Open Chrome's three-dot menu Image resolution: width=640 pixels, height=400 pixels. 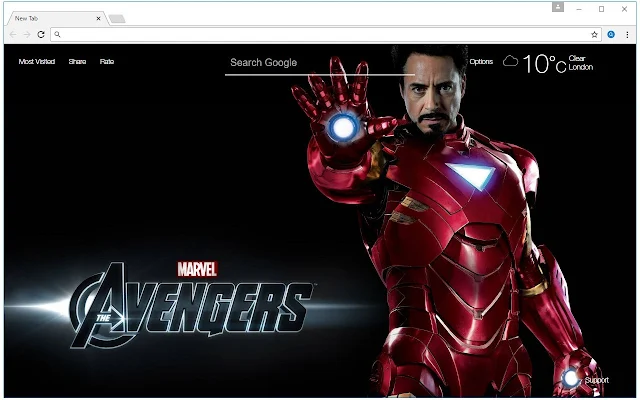click(627, 35)
